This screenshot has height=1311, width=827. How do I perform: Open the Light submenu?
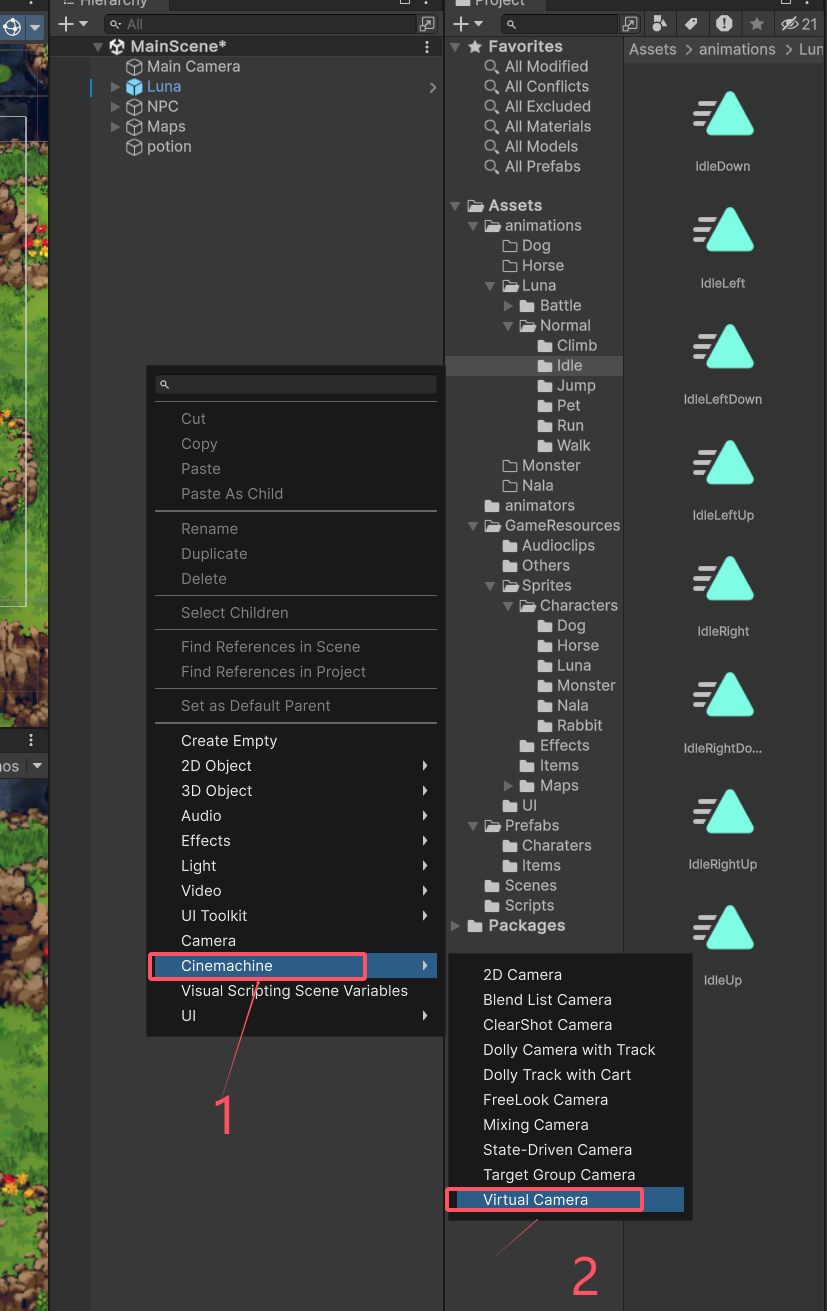(296, 866)
